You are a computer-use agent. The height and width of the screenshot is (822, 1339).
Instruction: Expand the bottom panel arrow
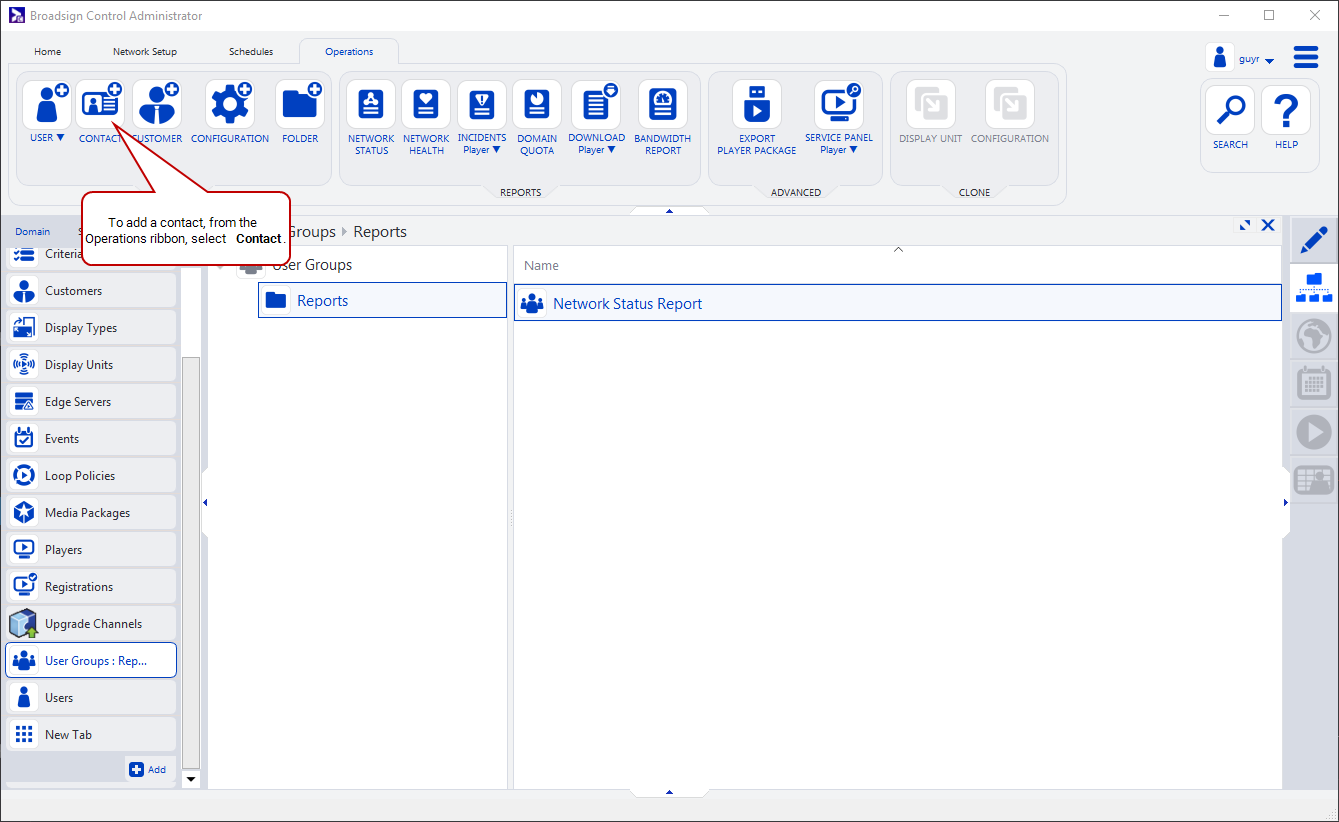click(669, 792)
